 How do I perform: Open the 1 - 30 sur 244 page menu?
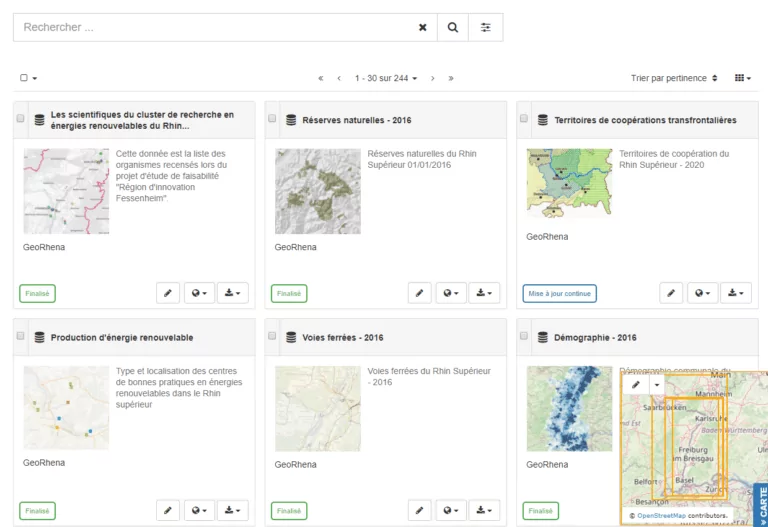tap(386, 78)
